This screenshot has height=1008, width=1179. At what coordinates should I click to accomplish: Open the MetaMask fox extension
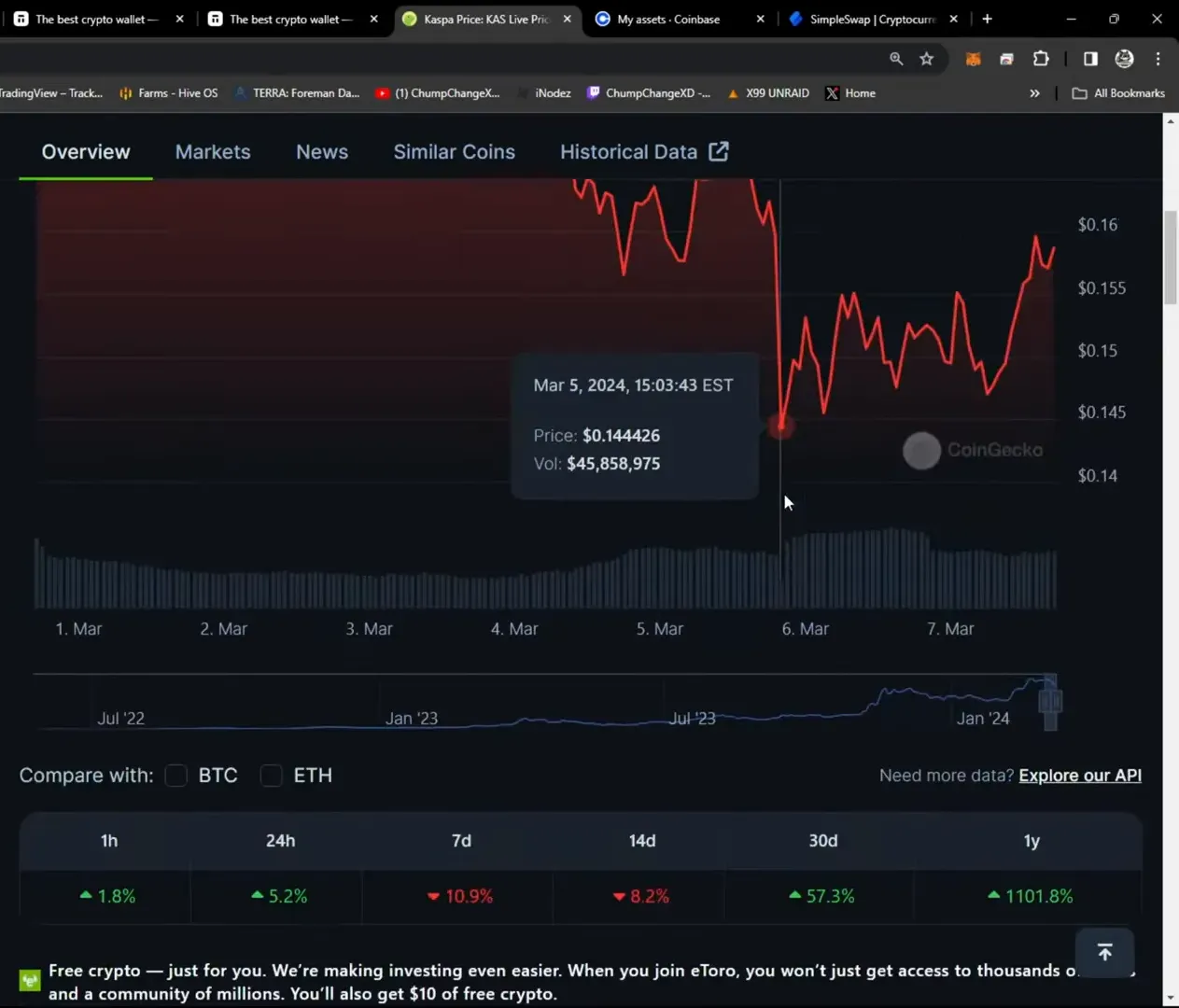(973, 59)
